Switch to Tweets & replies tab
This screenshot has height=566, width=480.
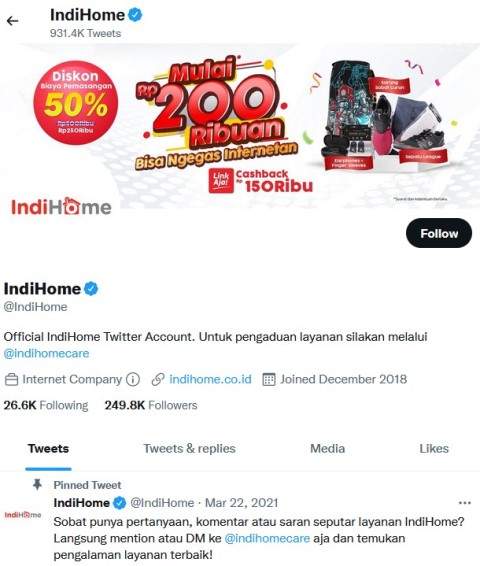point(189,449)
